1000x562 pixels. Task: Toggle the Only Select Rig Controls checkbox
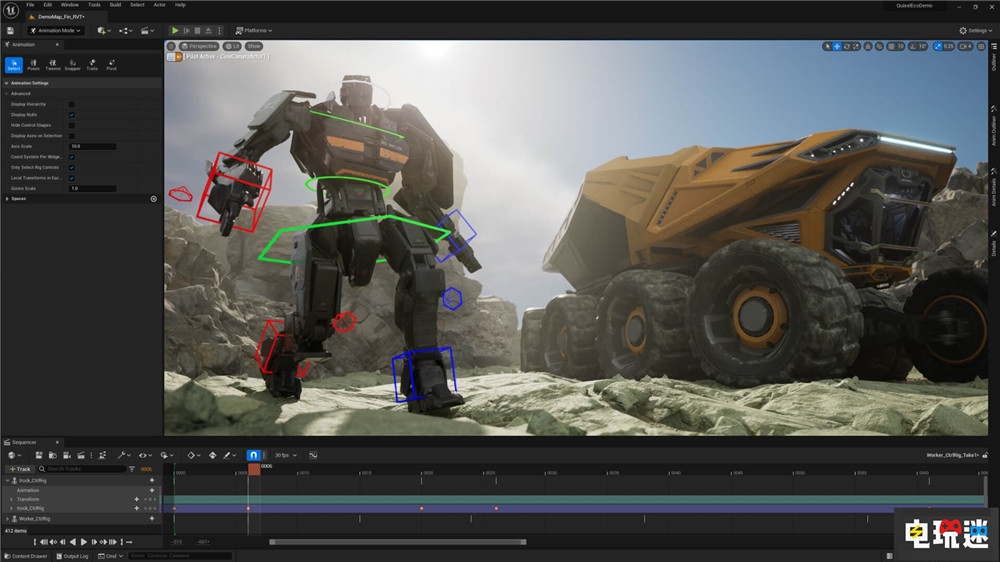71,167
